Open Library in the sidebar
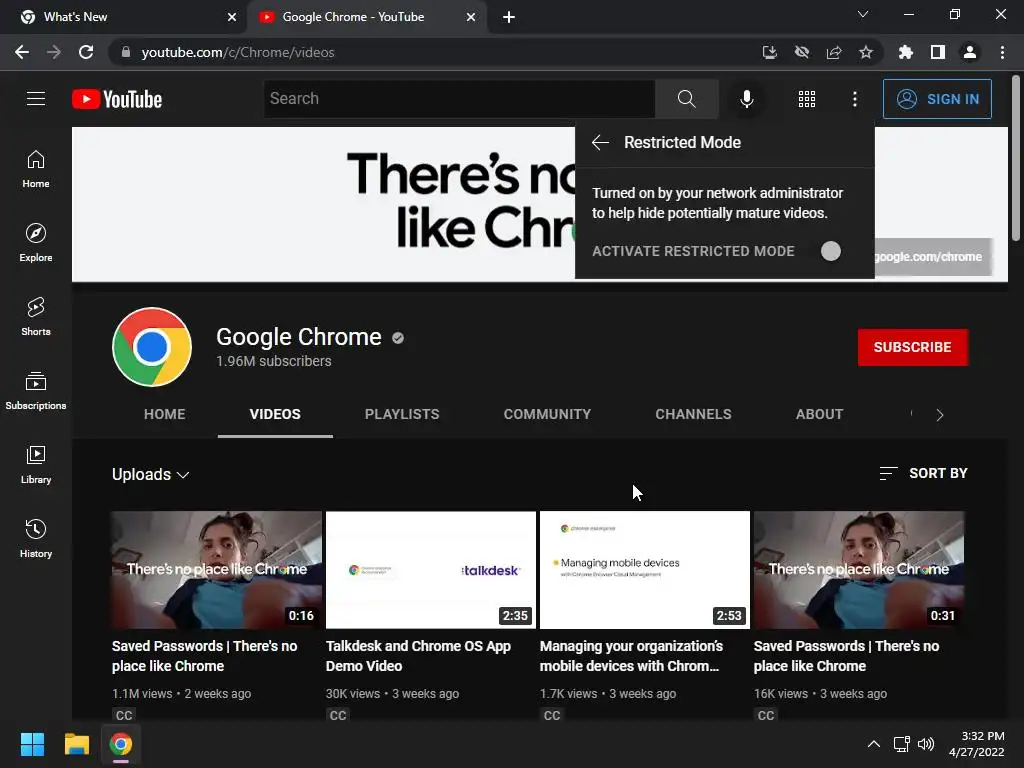 36,464
